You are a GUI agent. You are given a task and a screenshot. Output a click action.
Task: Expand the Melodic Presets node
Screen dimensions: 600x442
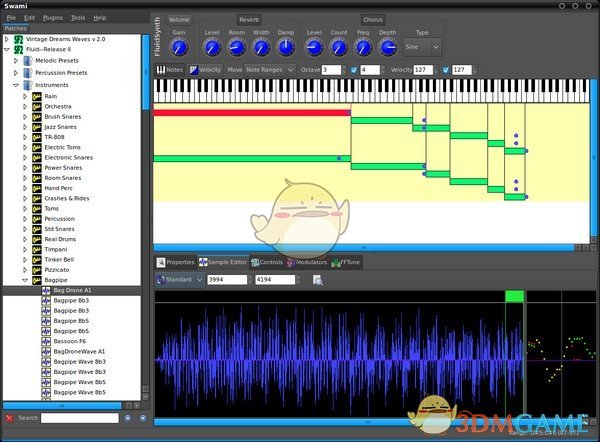click(x=16, y=60)
